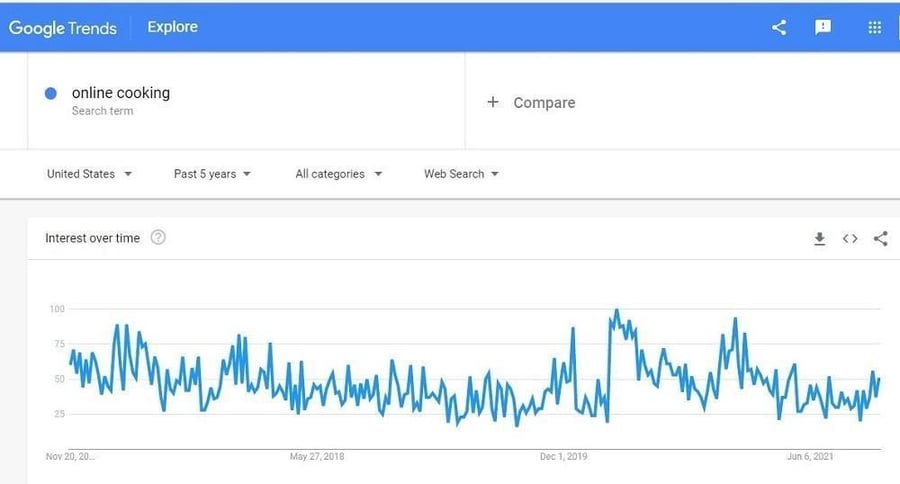The image size is (900, 484).
Task: Click the chart peak at value 100
Action: [x=616, y=311]
